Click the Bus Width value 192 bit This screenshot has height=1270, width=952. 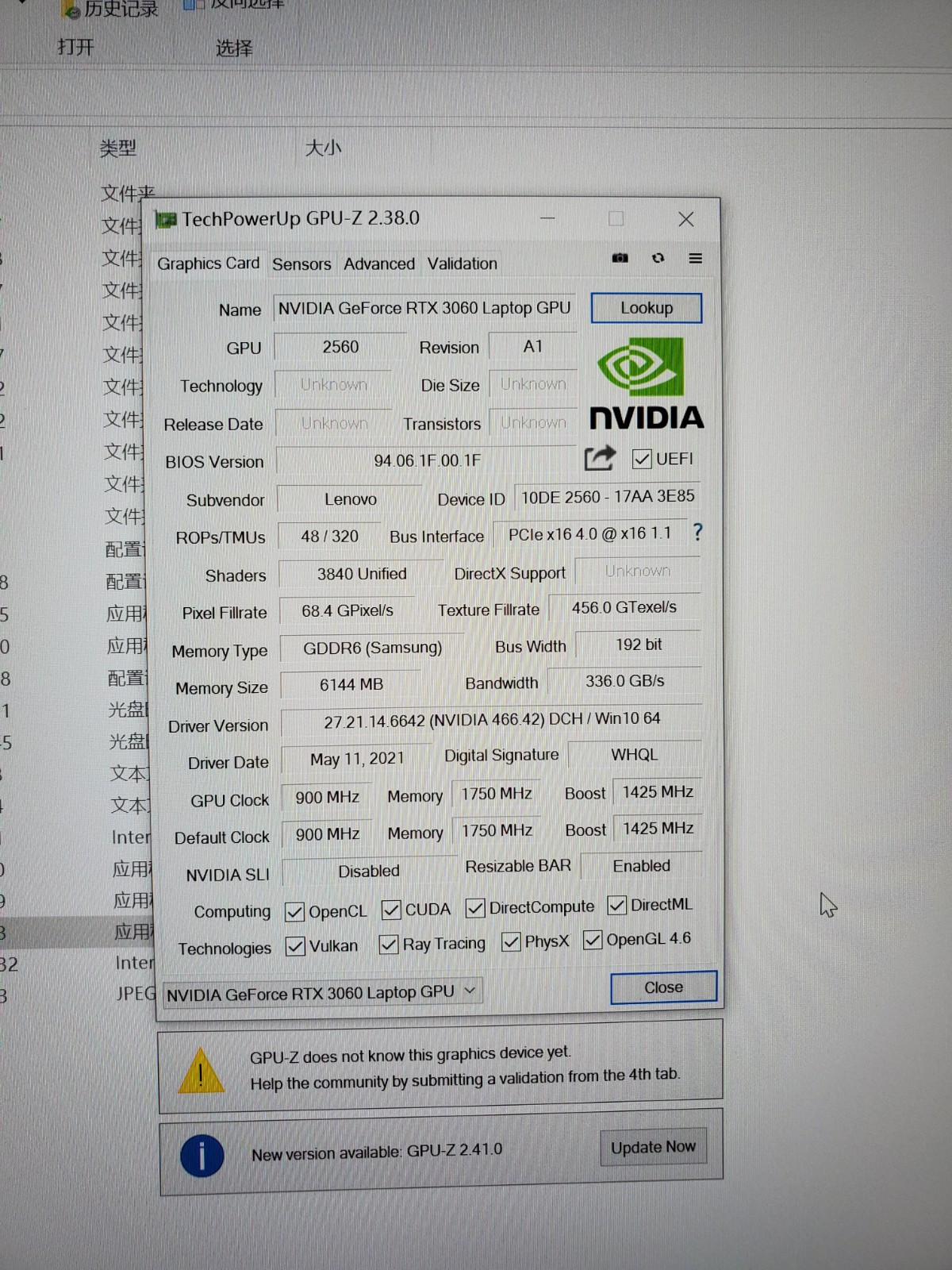coord(639,645)
